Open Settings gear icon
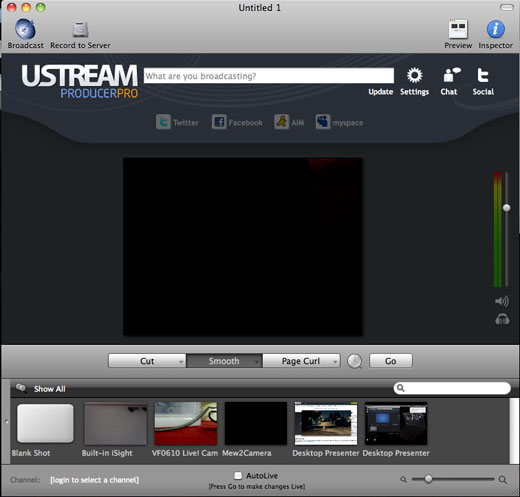Image resolution: width=520 pixels, height=497 pixels. tap(414, 75)
